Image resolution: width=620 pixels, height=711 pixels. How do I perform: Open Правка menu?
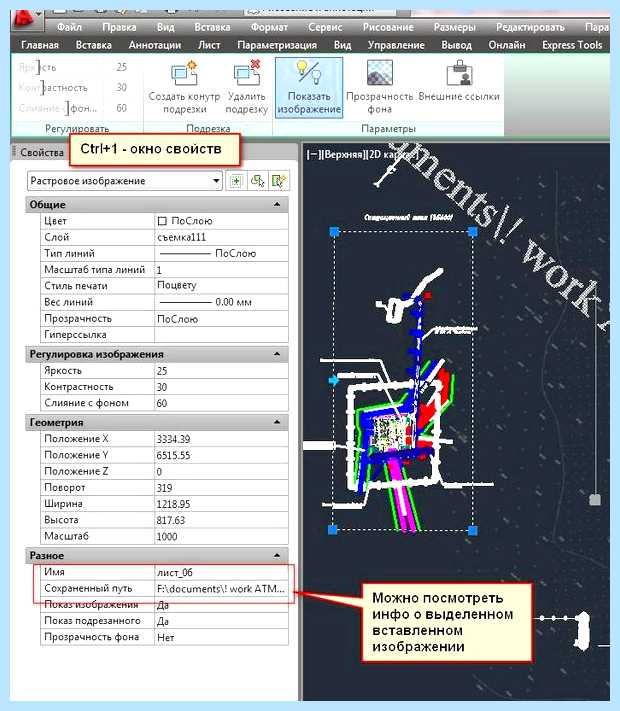coord(119,27)
